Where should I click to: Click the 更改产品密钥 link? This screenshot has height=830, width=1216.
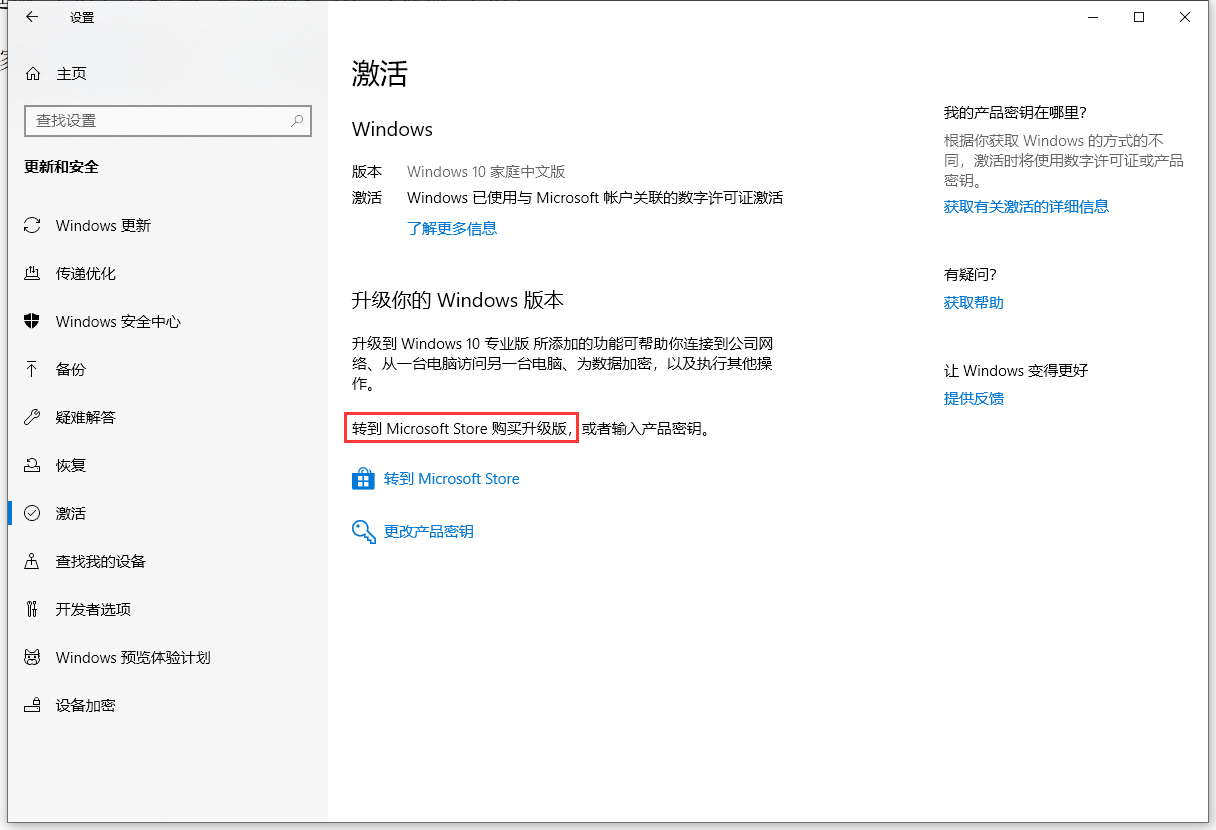pos(429,532)
